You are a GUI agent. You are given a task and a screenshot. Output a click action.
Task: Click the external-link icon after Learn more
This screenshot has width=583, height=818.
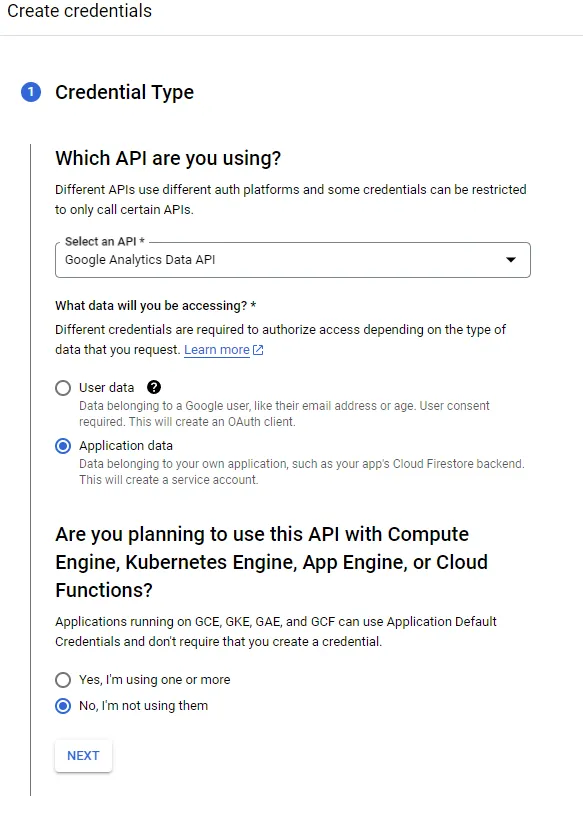point(257,350)
